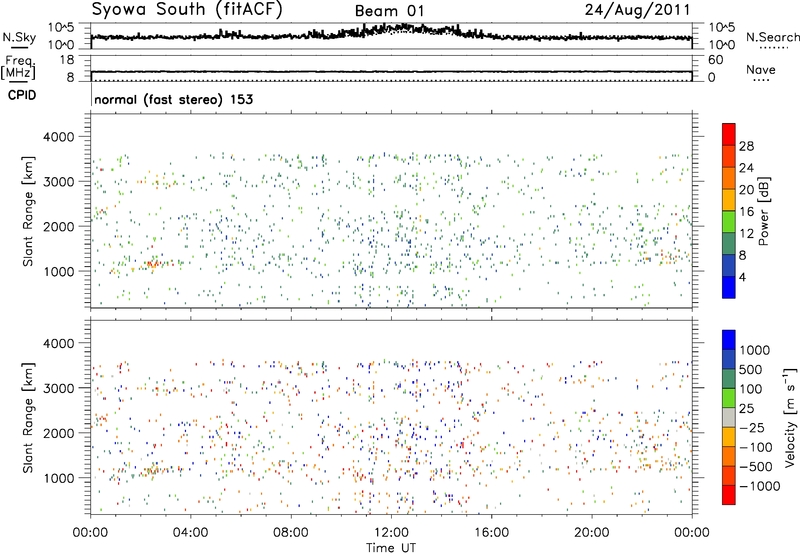Click the '20:00' time axis tick label
Screen dimensions: 800x554
pos(592,533)
